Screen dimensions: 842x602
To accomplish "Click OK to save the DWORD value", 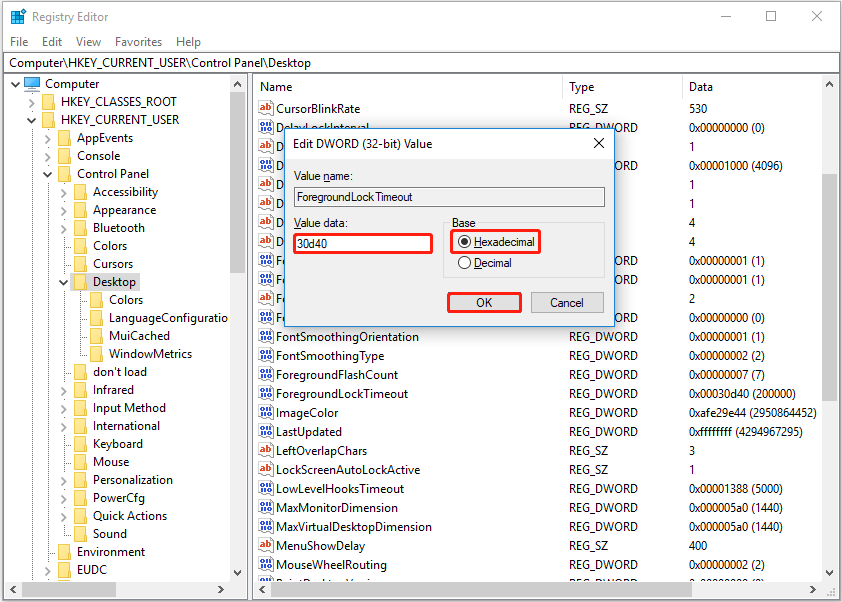I will pyautogui.click(x=484, y=302).
